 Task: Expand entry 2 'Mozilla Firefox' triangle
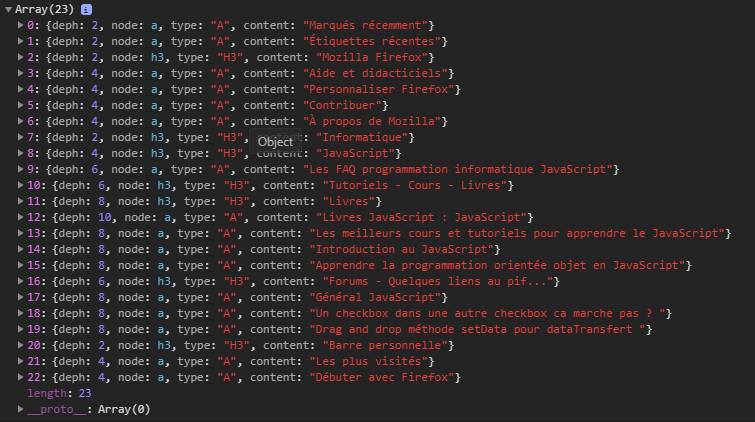pos(22,57)
